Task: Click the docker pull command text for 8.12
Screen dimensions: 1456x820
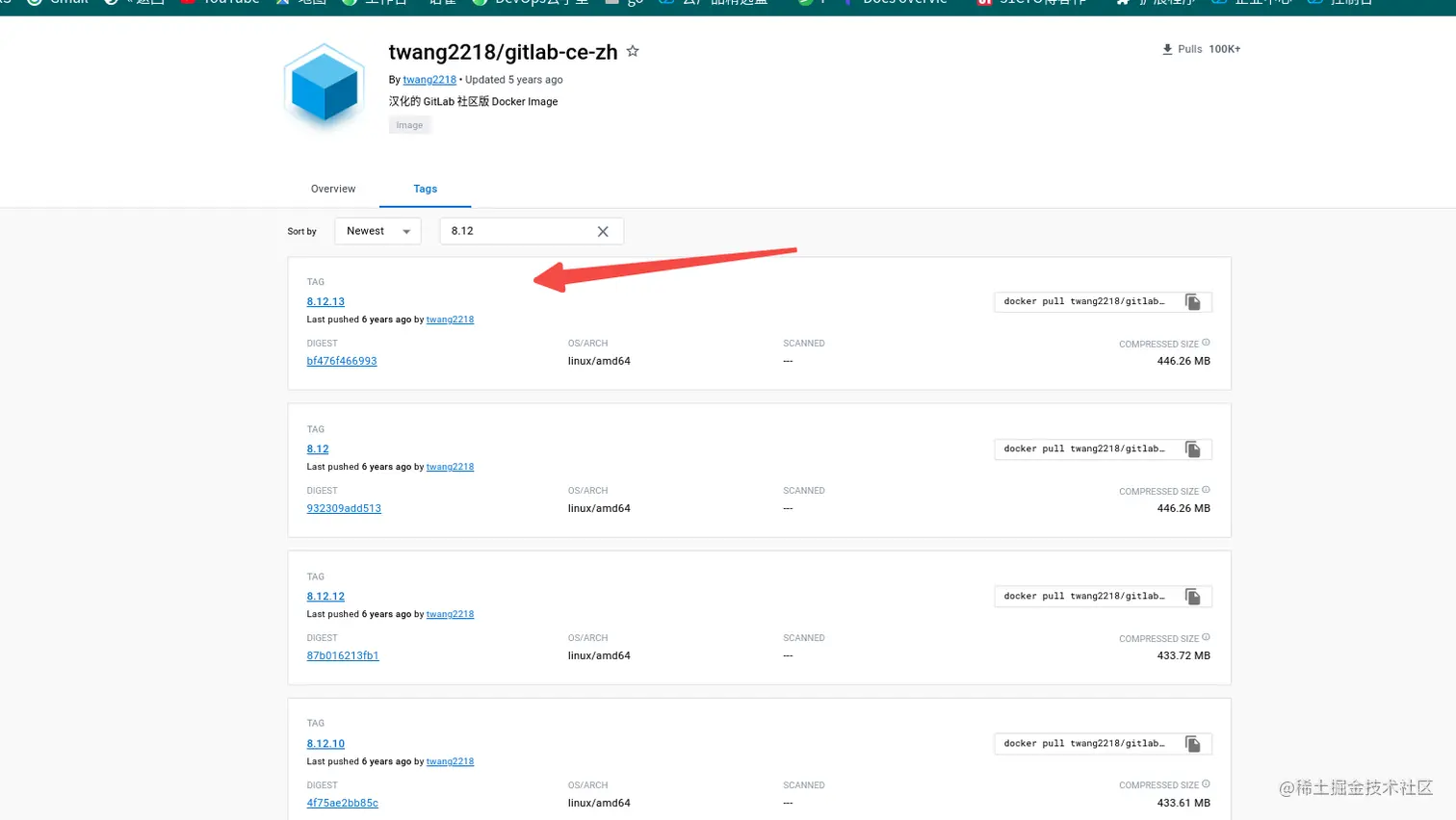Action: point(1084,448)
